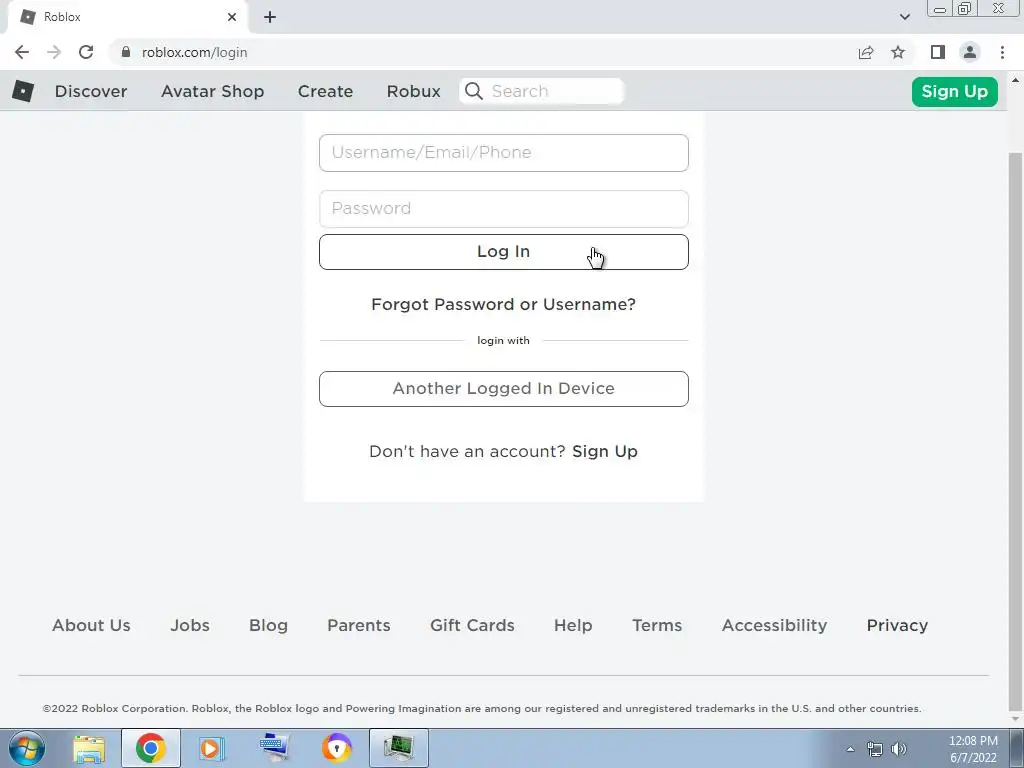Click the address bar URL roblox.com/login
Image resolution: width=1024 pixels, height=768 pixels.
point(195,52)
